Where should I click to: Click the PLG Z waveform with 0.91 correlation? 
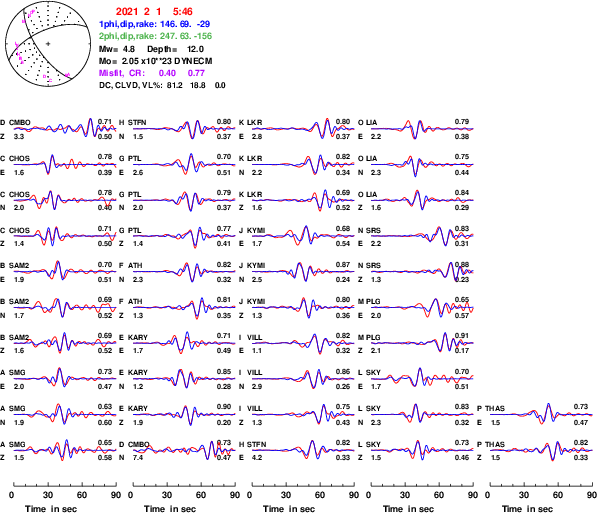pyautogui.click(x=422, y=343)
